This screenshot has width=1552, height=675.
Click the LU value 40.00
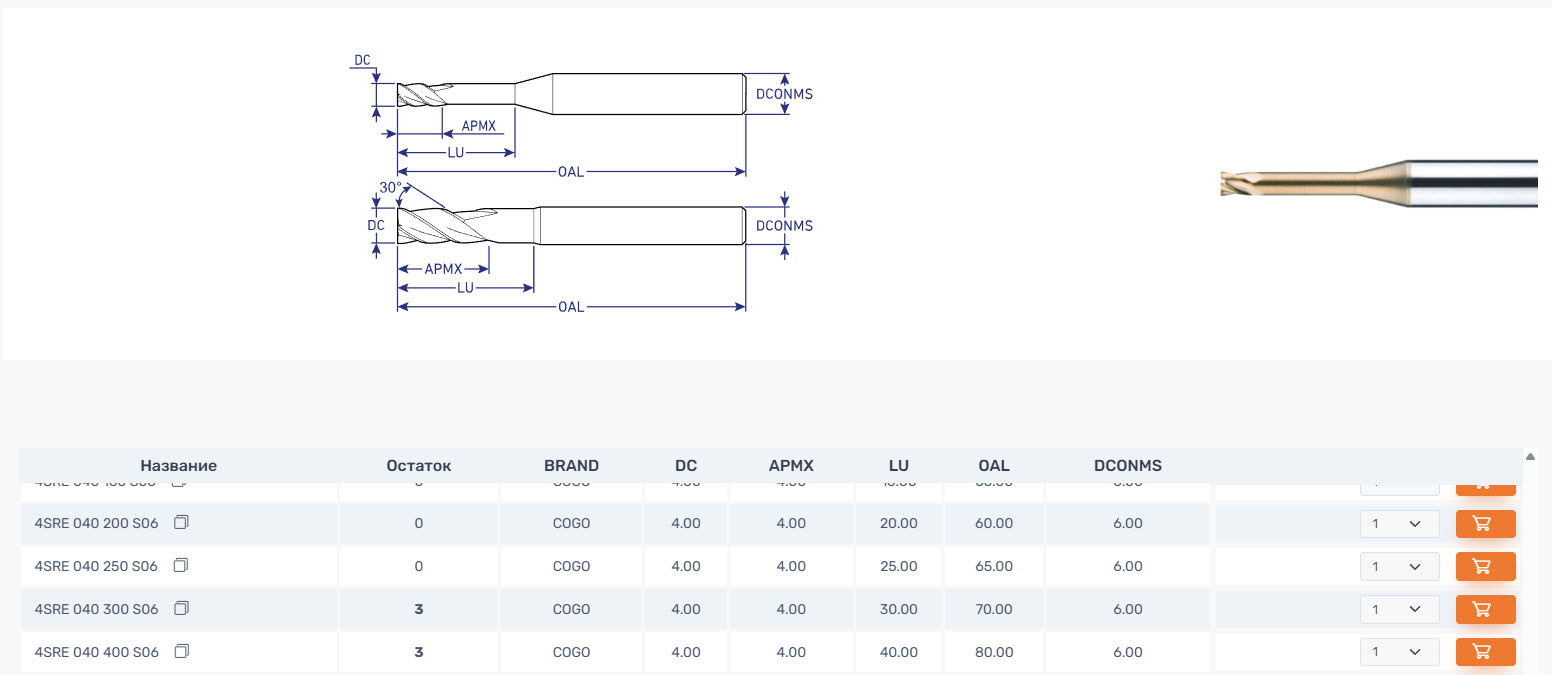(899, 653)
